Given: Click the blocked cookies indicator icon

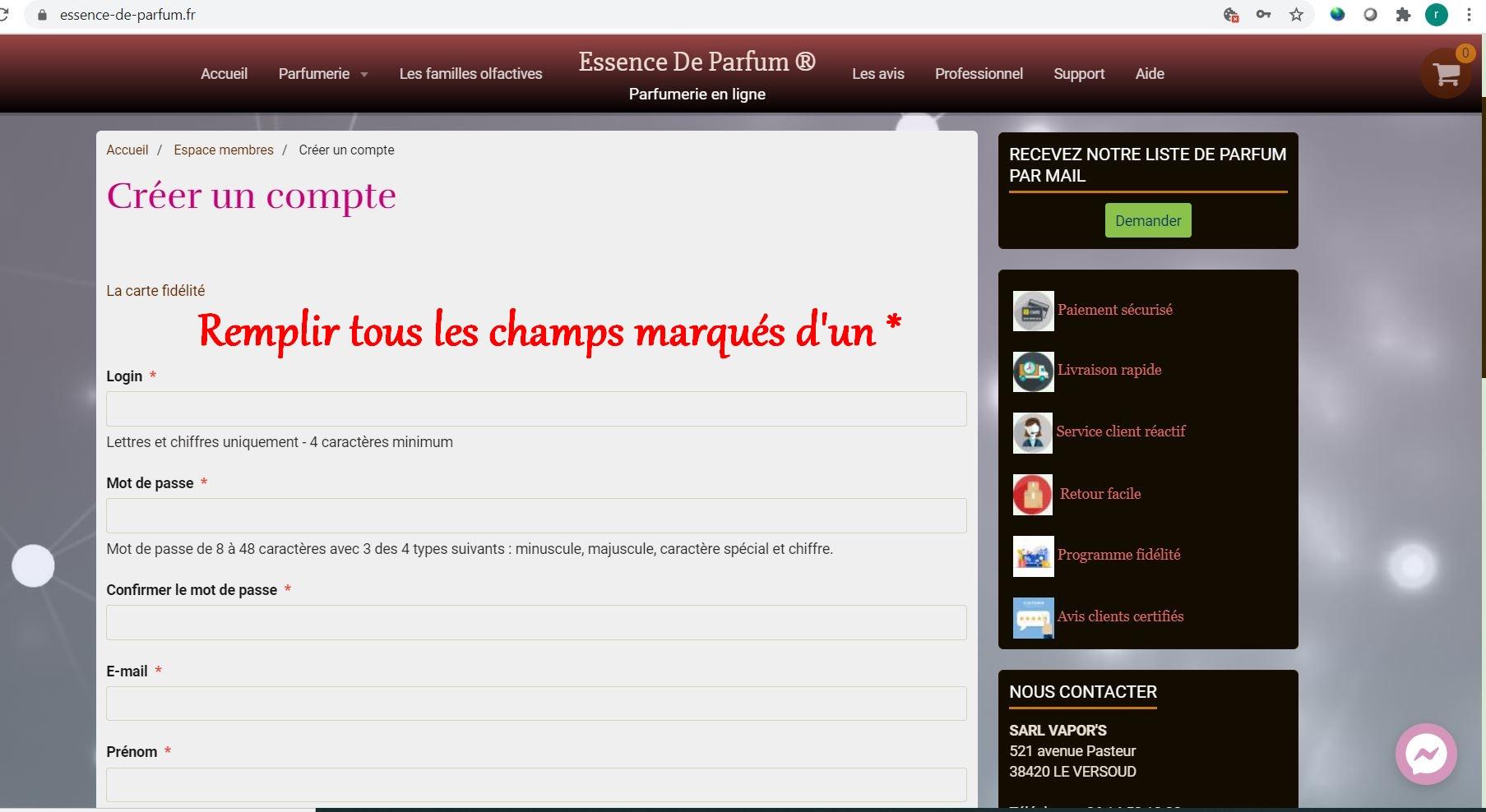Looking at the screenshot, I should 1230,15.
